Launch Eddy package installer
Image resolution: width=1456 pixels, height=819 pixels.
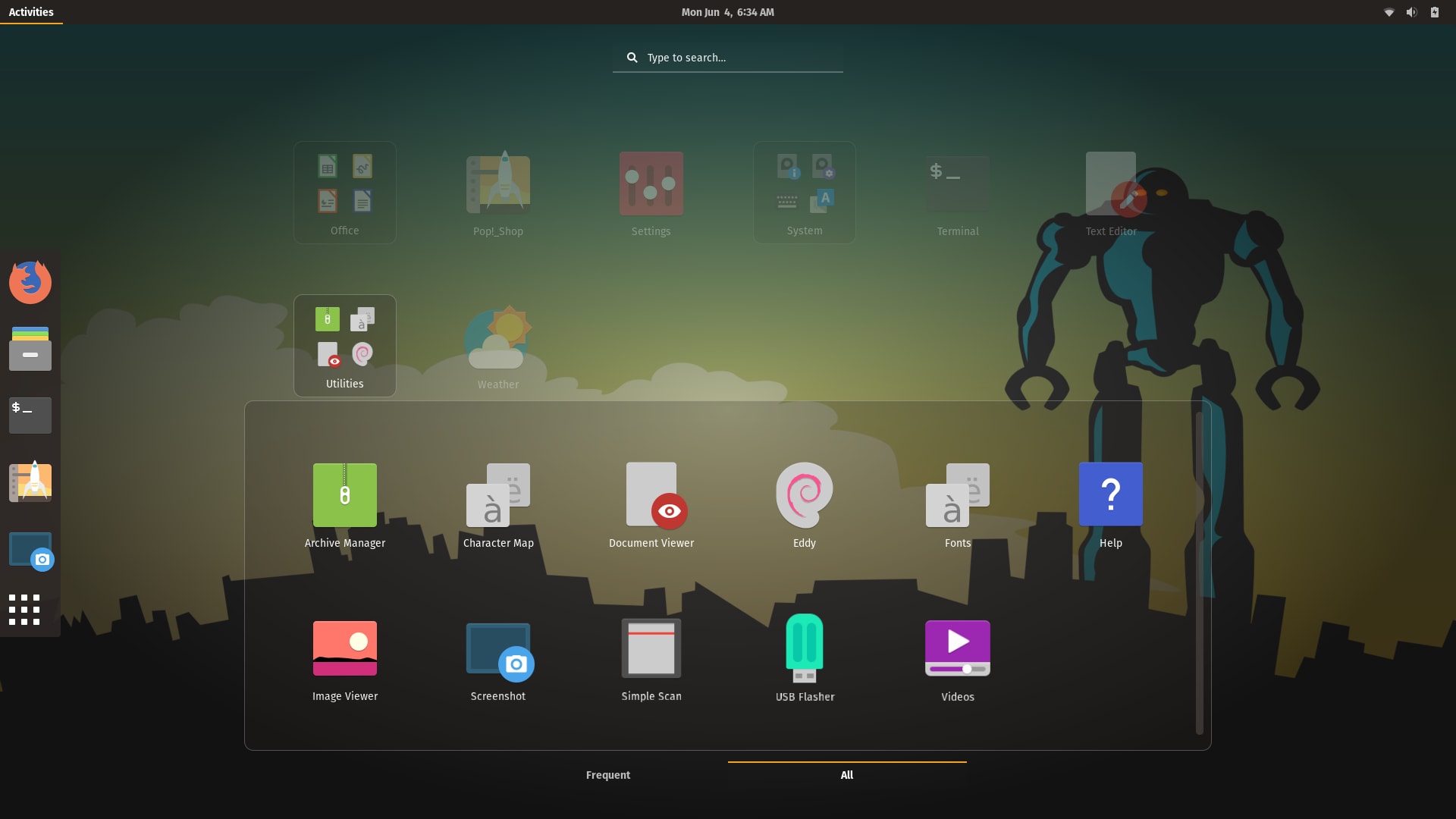(804, 495)
